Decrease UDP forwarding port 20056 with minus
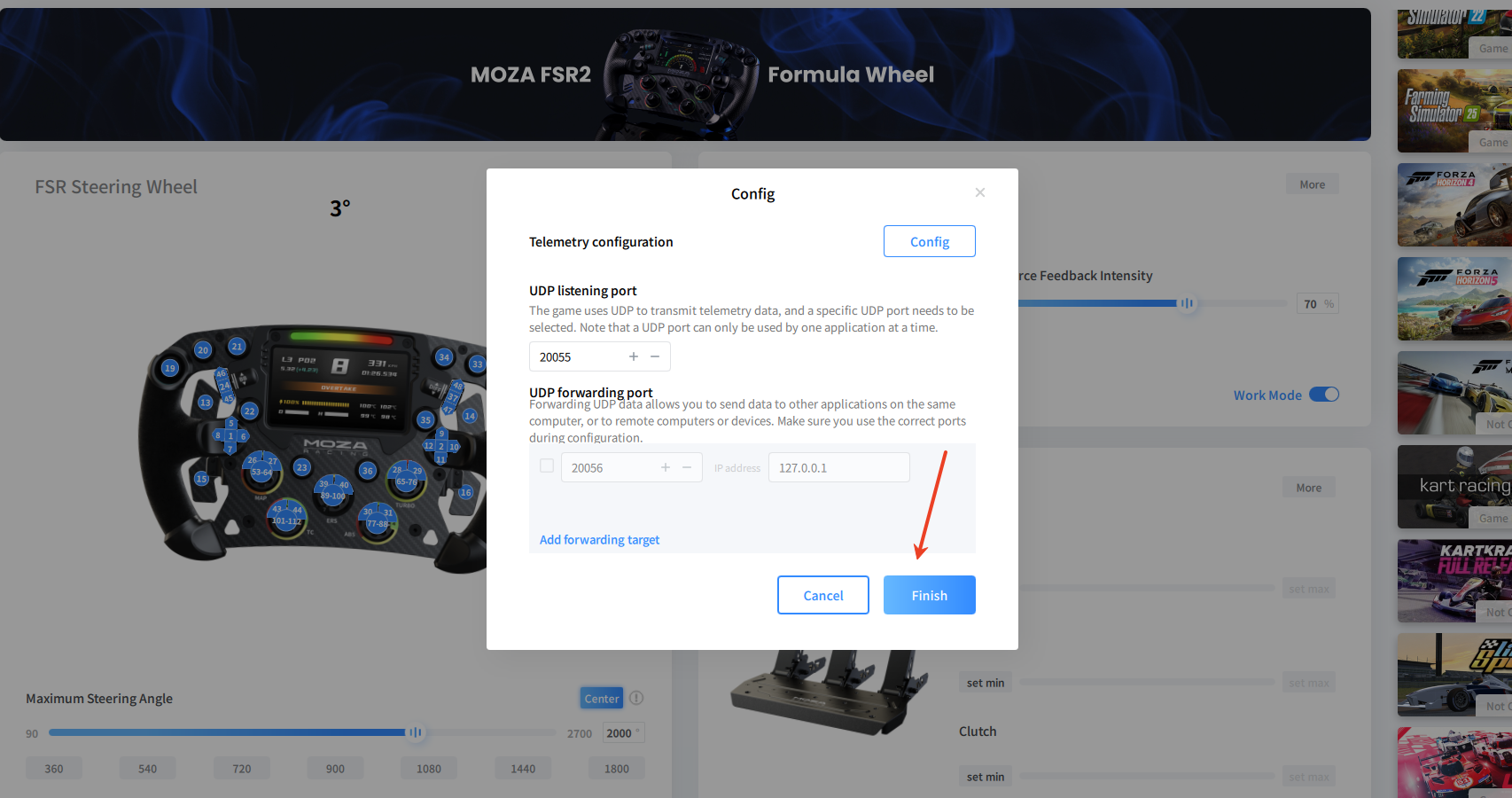The width and height of the screenshot is (1512, 798). coord(687,467)
